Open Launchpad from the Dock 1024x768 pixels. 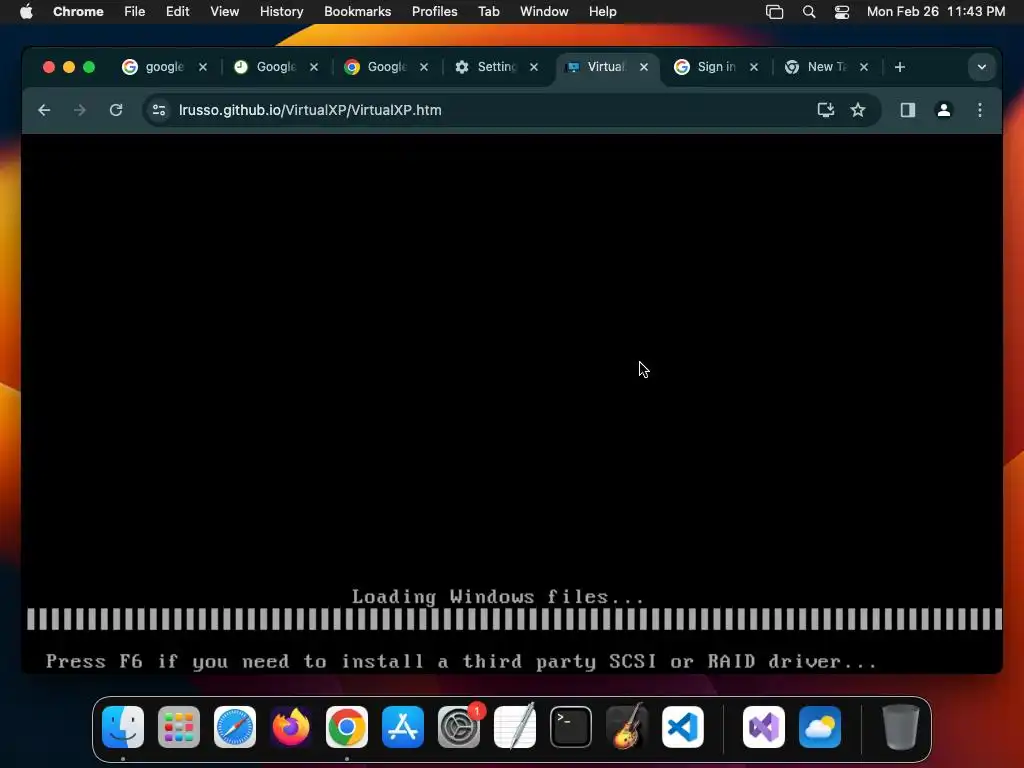click(x=179, y=727)
